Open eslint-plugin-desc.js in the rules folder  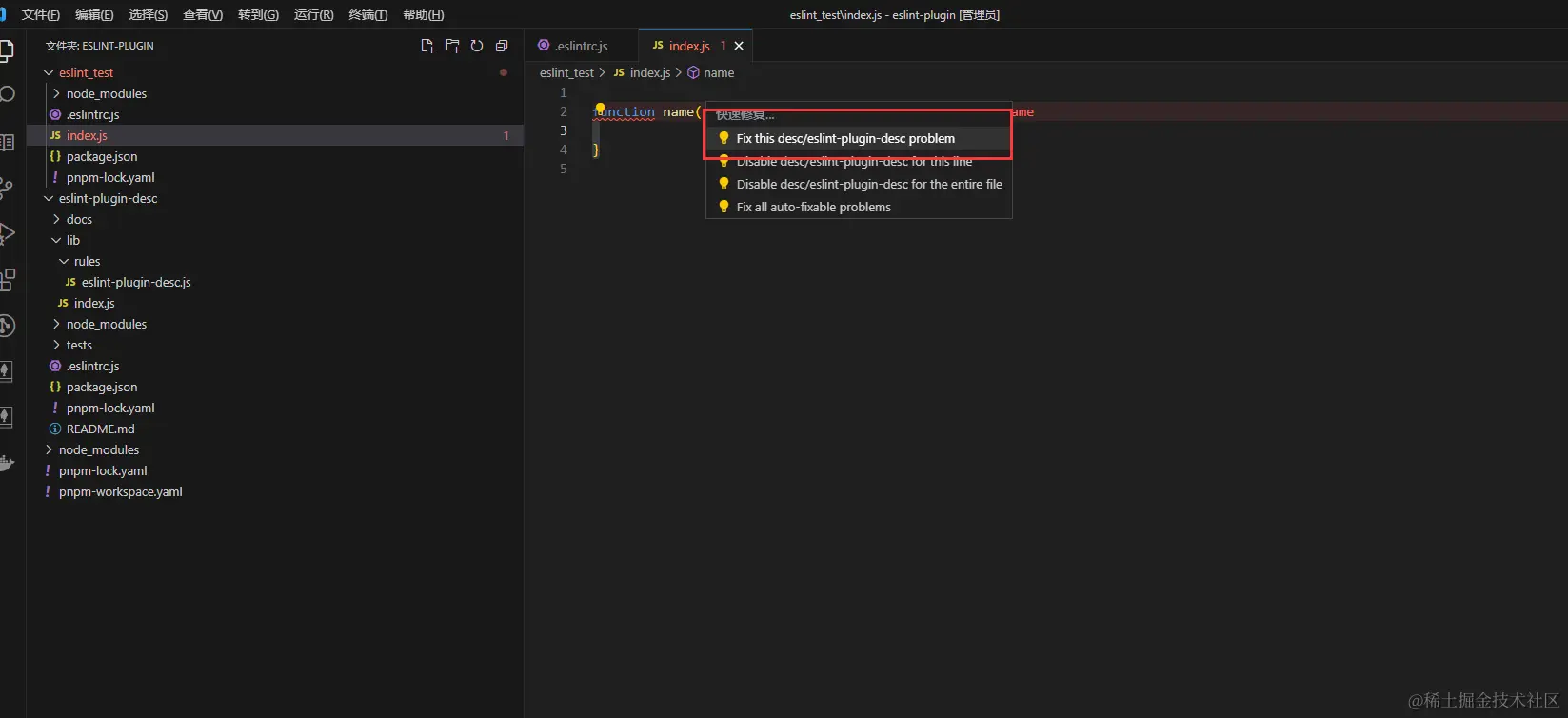click(275, 282)
